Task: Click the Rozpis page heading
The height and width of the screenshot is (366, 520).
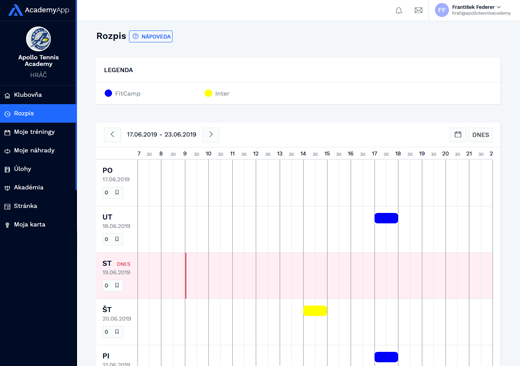Action: coord(111,36)
